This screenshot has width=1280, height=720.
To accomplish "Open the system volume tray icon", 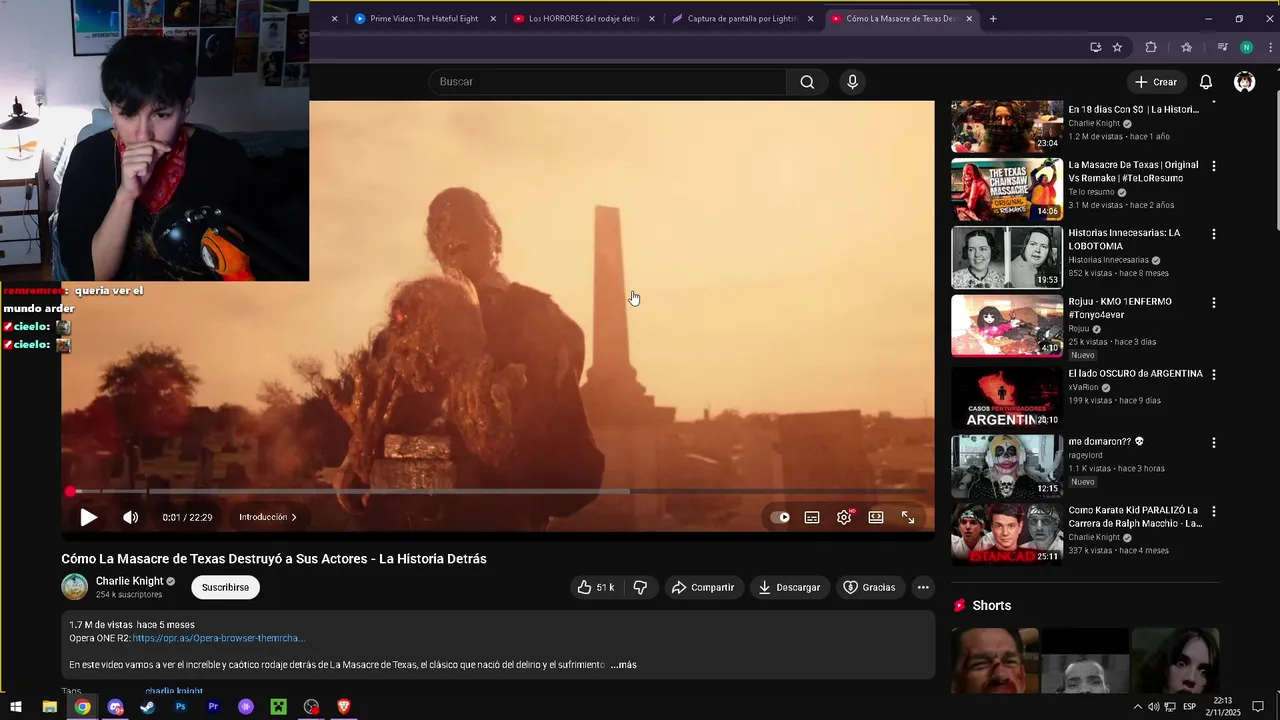I will pyautogui.click(x=1153, y=707).
